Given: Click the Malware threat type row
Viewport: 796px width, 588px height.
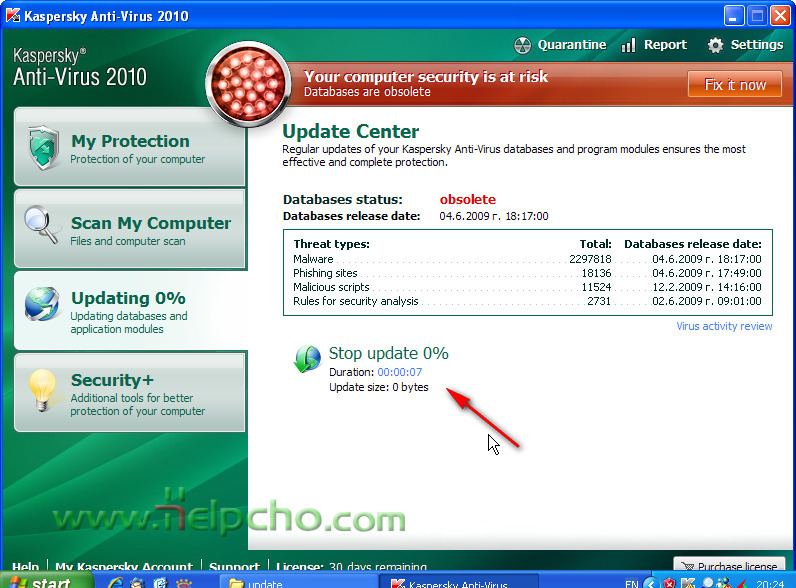Looking at the screenshot, I should click(527, 259).
